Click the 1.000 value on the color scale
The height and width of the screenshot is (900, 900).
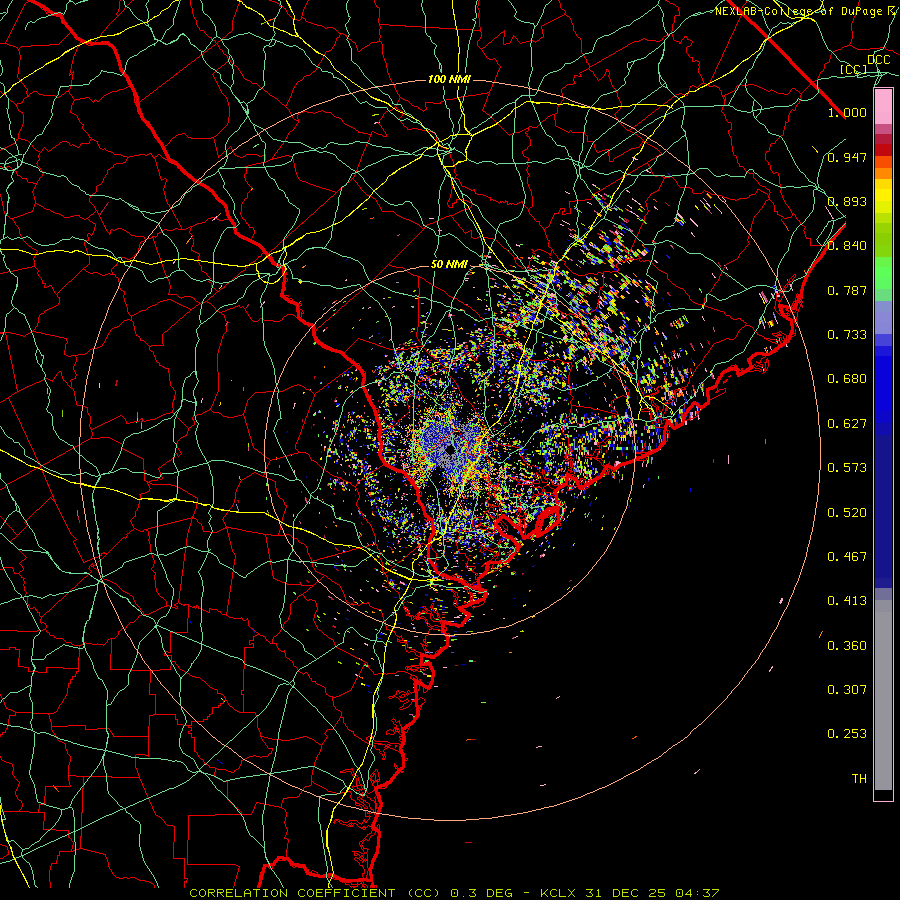coord(847,112)
